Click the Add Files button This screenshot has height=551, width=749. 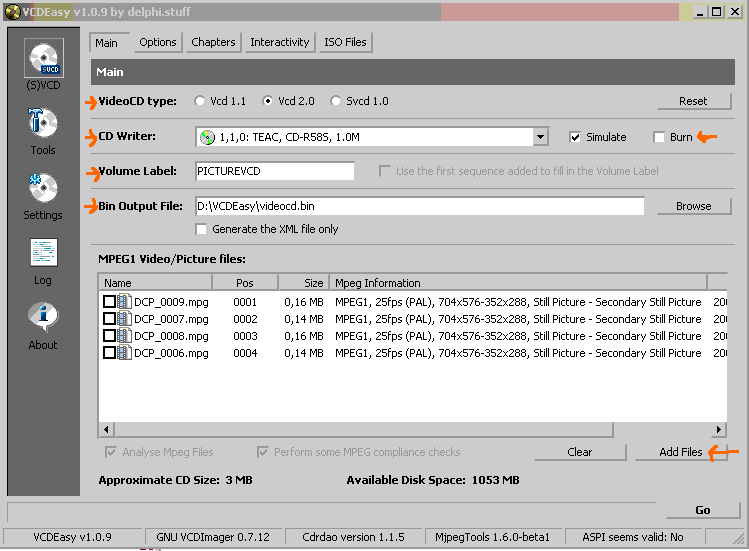[x=681, y=452]
